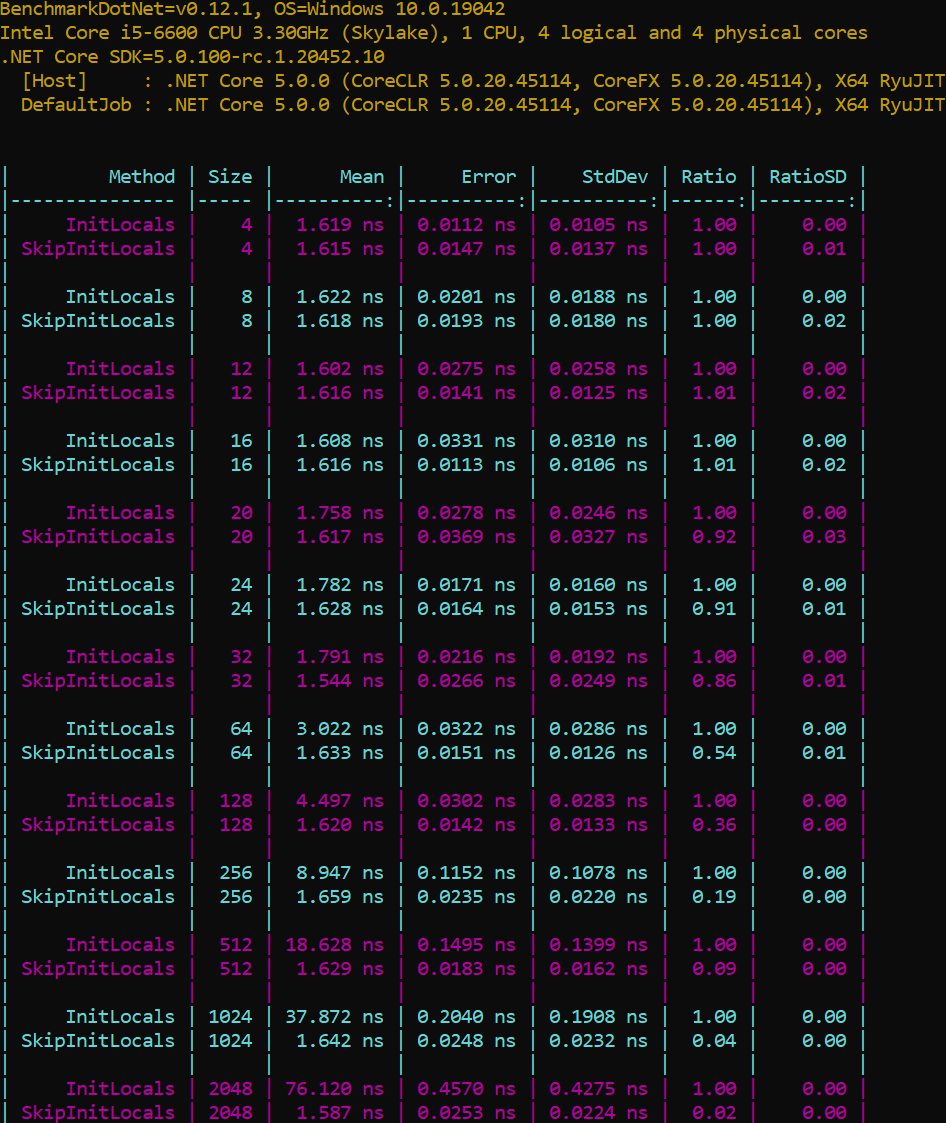The image size is (946, 1123).
Task: Click the 0.4570 ns error value
Action: point(466,1089)
